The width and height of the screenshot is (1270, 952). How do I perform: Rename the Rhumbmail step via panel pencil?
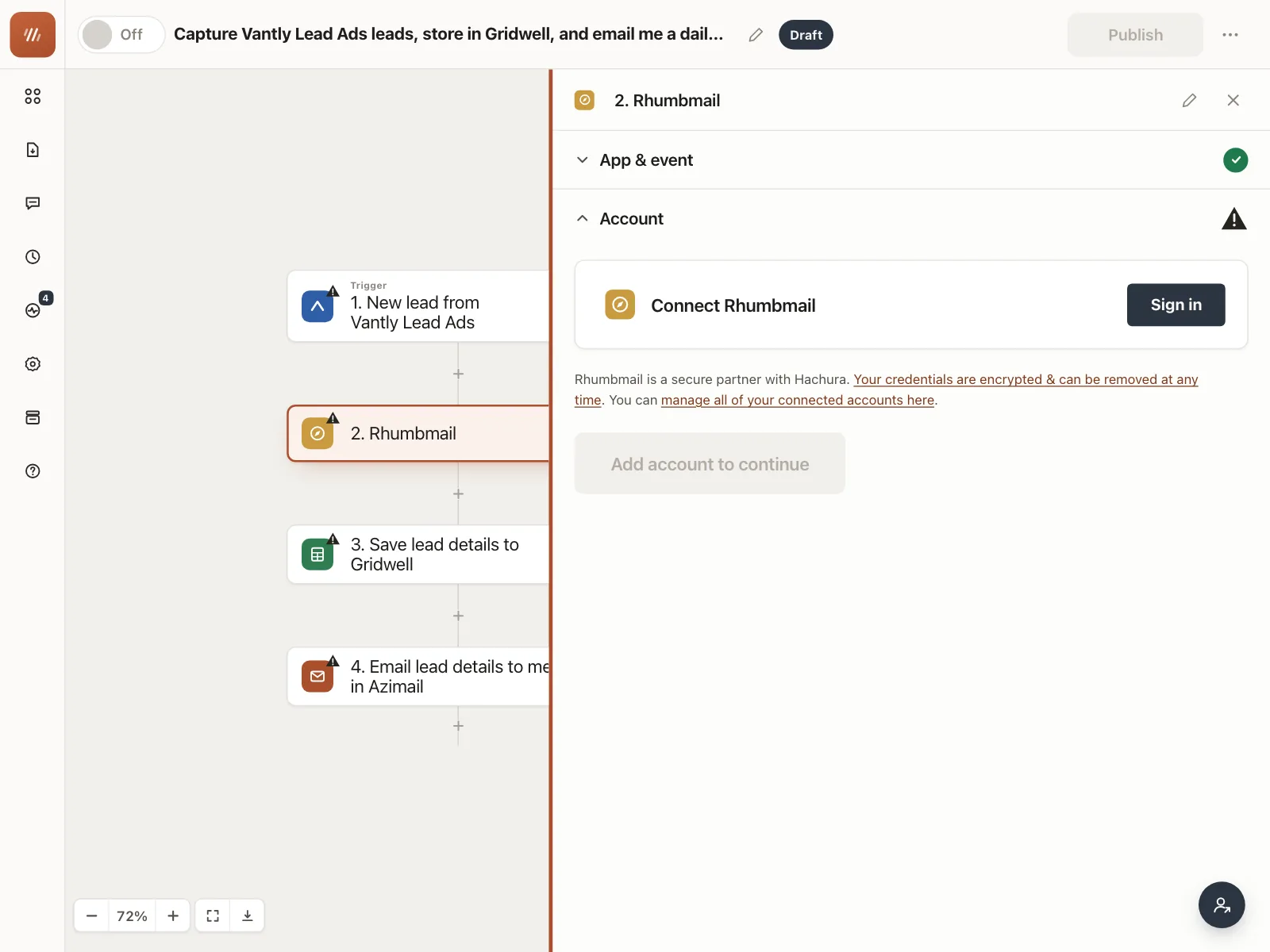point(1189,100)
